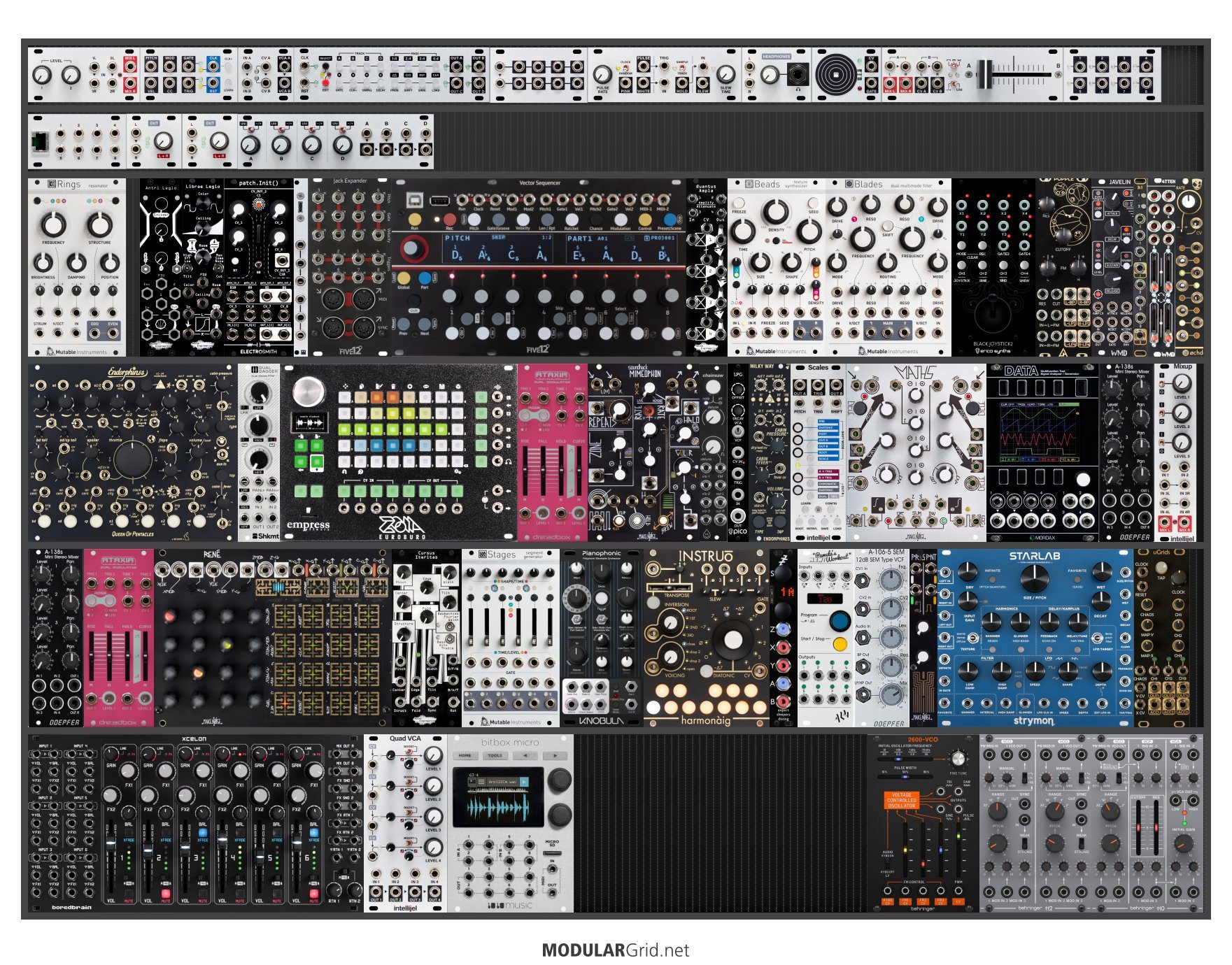This screenshot has height=965, width=1232.
Task: Select the patch.Init() Electrosmith module
Action: (258, 267)
